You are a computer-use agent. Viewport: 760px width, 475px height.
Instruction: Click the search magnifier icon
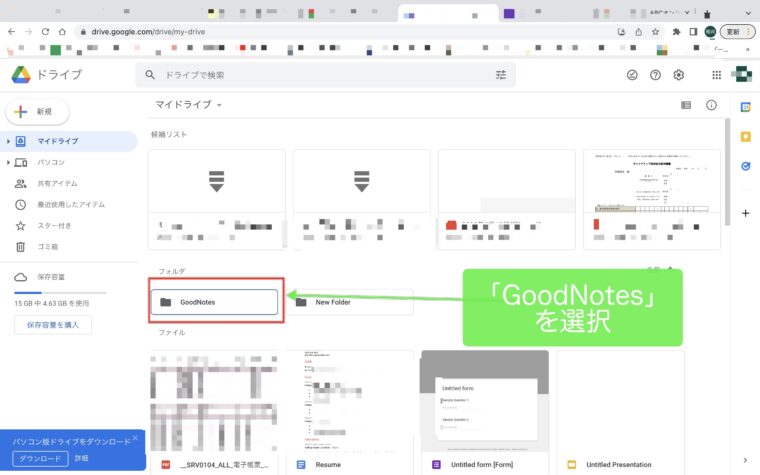150,75
